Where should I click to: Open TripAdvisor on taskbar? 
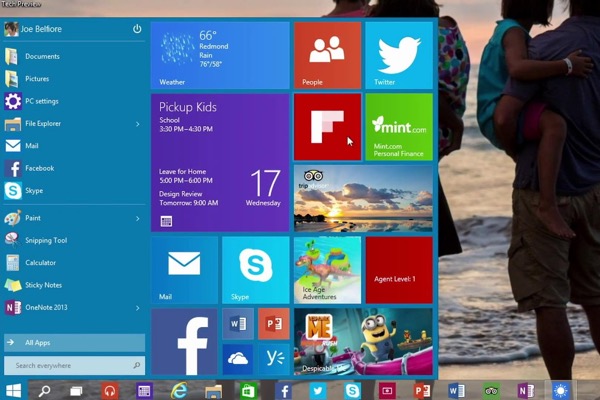point(491,391)
